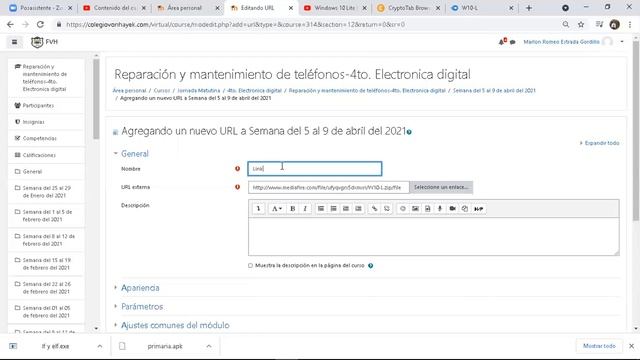
Task: Open 'Semana del 1 al 5 de febrero' sidebar item
Action: [x=46, y=216]
